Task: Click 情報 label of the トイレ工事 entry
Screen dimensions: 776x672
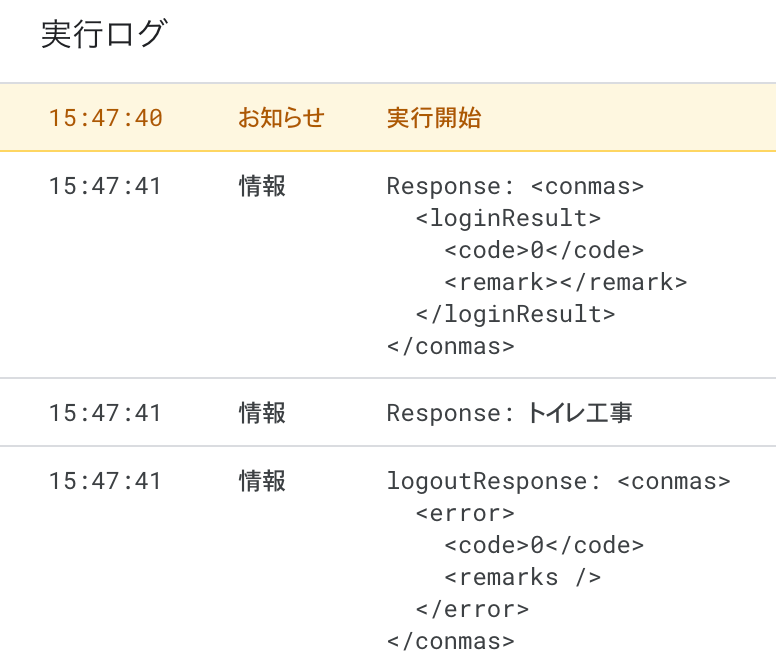Action: pos(262,412)
